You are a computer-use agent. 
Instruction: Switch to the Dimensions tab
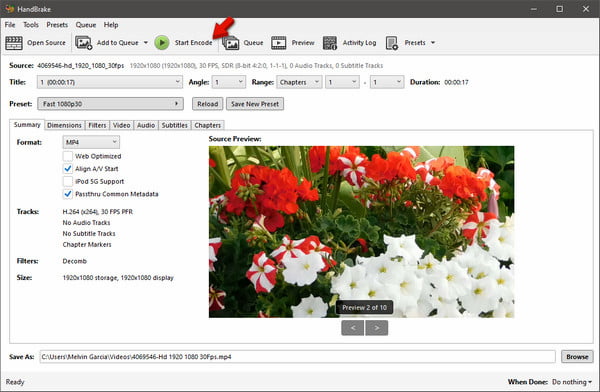[64, 125]
